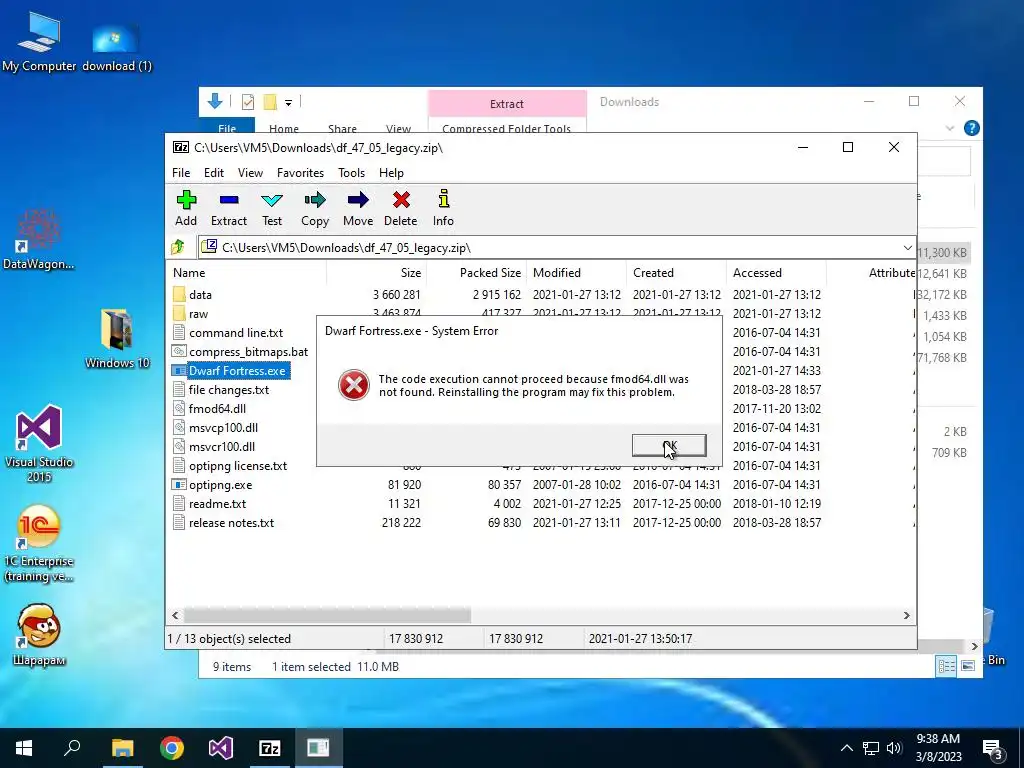This screenshot has width=1024, height=768.
Task: Open the Tools menu
Action: coord(351,173)
